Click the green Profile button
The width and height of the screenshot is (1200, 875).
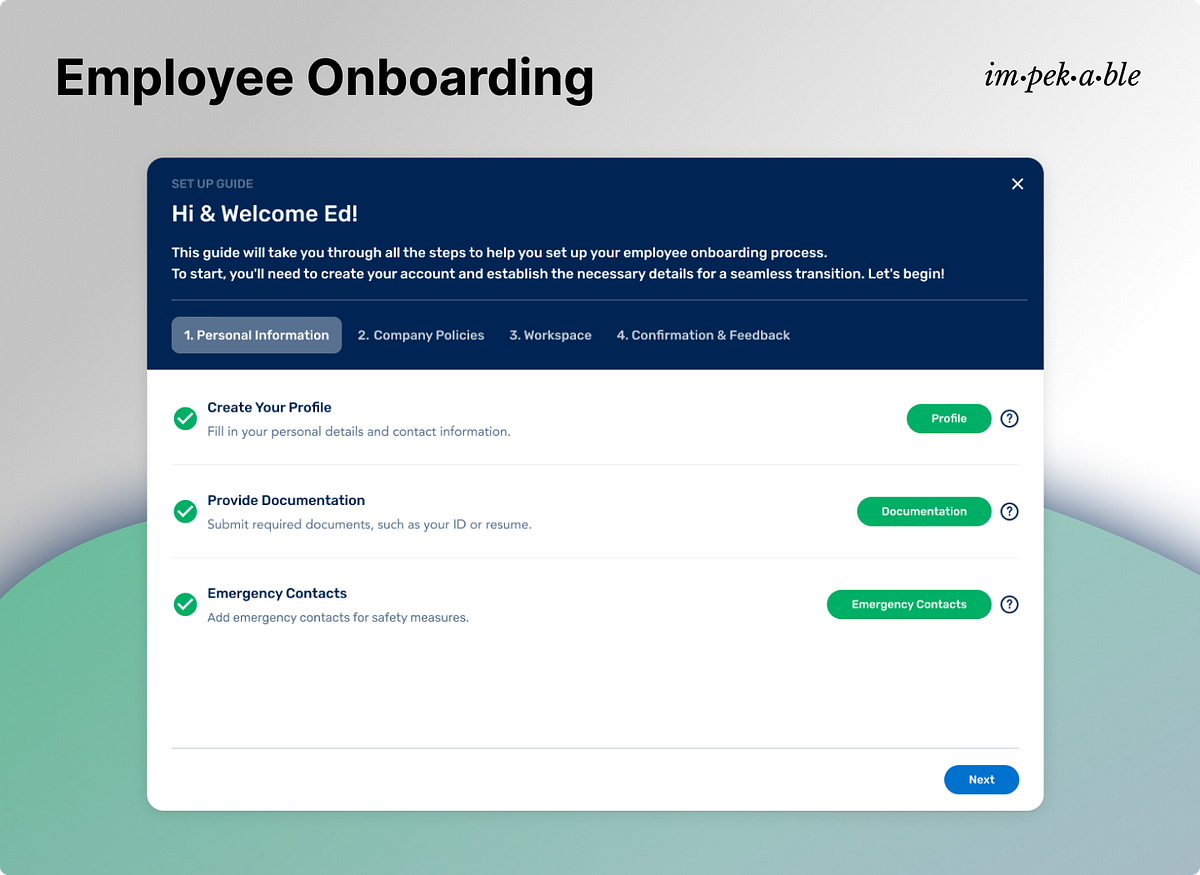[948, 418]
